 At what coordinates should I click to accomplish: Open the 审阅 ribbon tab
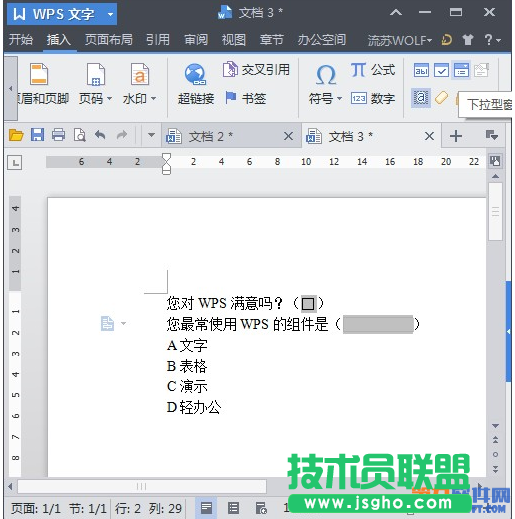(x=196, y=40)
